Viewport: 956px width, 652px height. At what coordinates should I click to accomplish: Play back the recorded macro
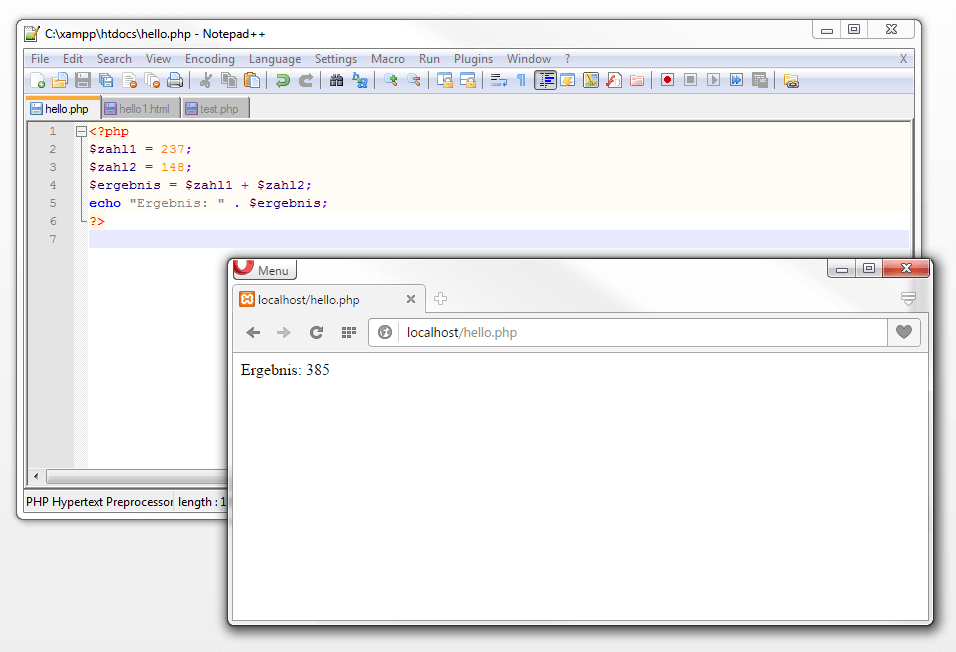tap(713, 80)
